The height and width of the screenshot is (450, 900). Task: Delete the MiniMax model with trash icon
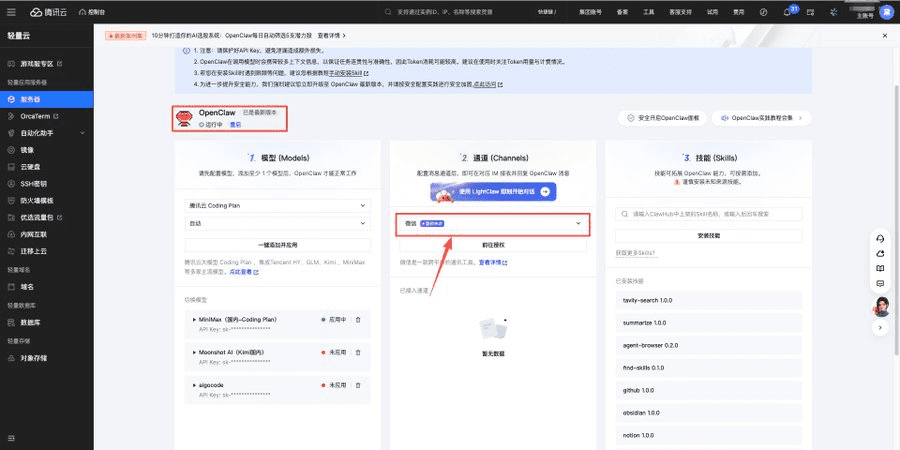[358, 319]
